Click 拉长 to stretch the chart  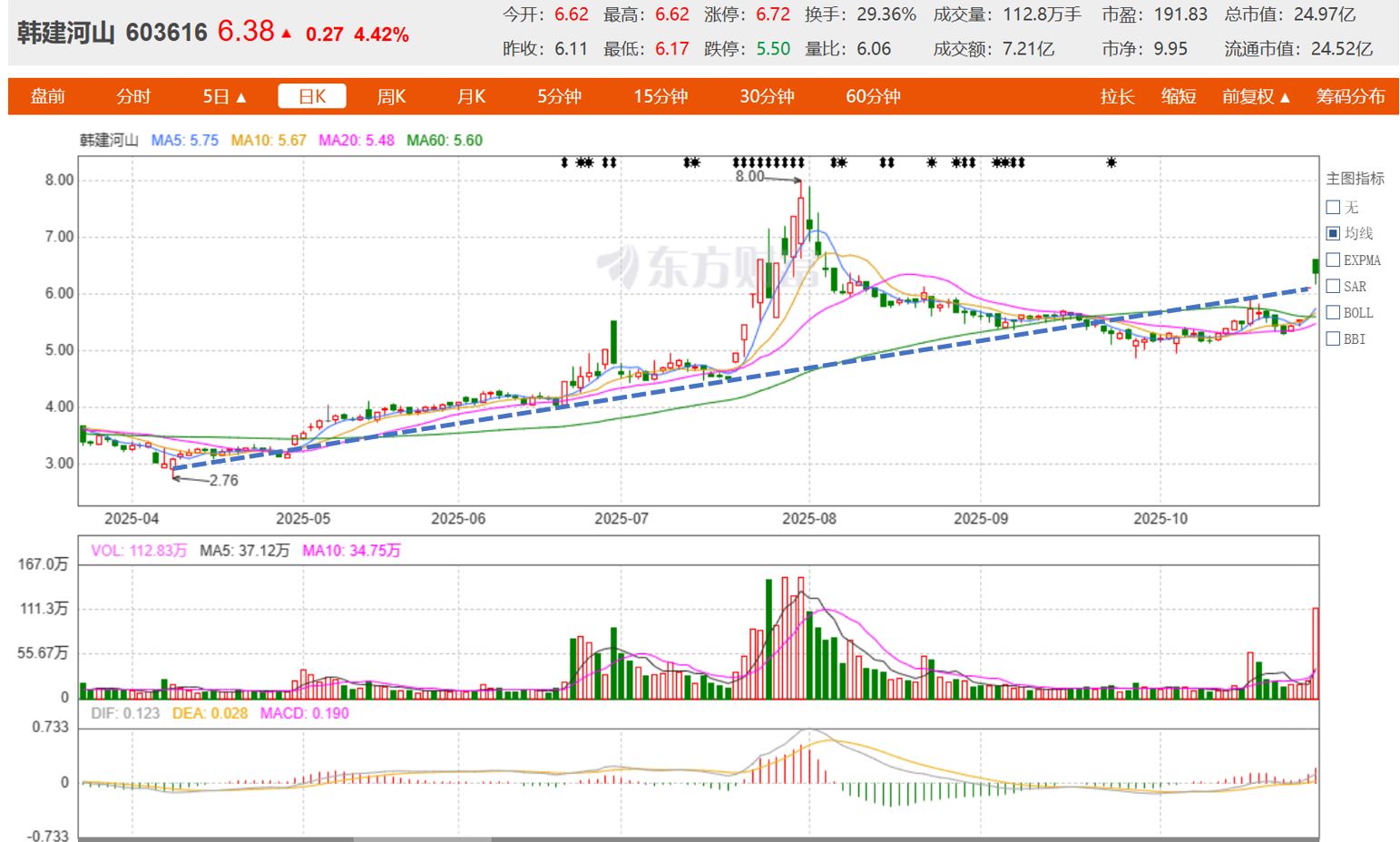point(1117,96)
